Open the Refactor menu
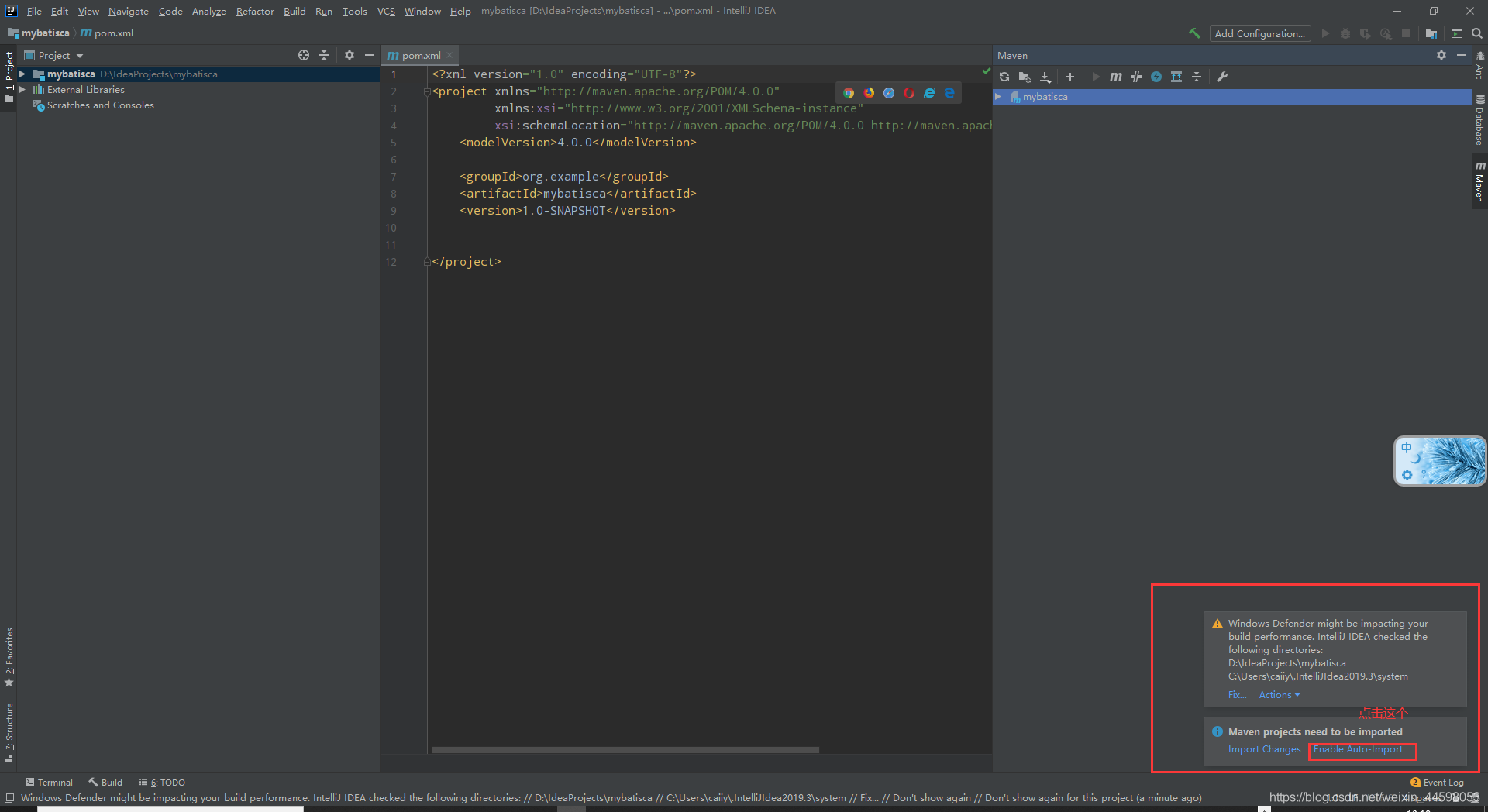 [x=255, y=11]
